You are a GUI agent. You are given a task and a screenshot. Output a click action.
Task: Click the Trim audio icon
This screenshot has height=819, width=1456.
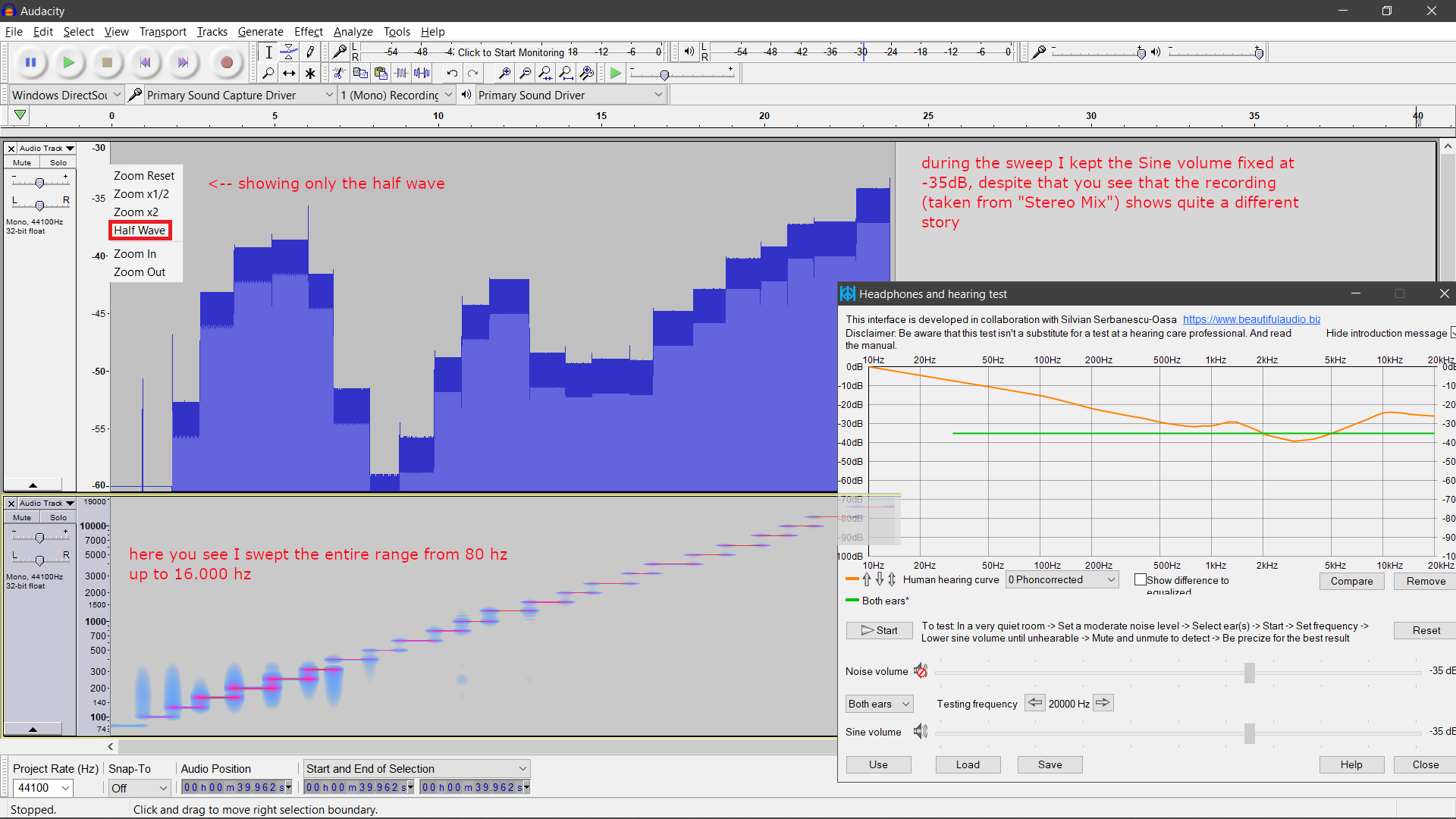click(401, 74)
